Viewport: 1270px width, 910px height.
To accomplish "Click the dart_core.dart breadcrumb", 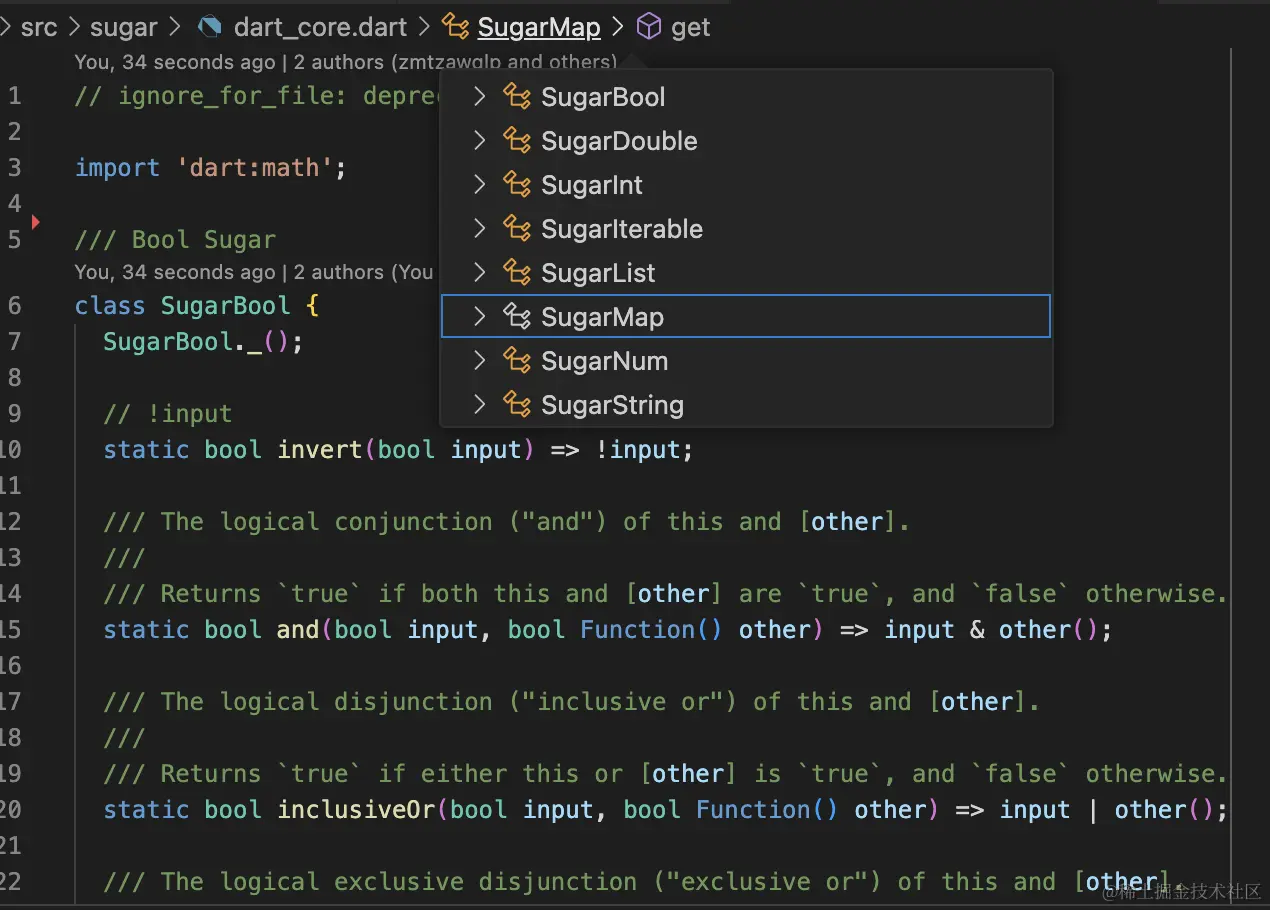I will (x=320, y=27).
